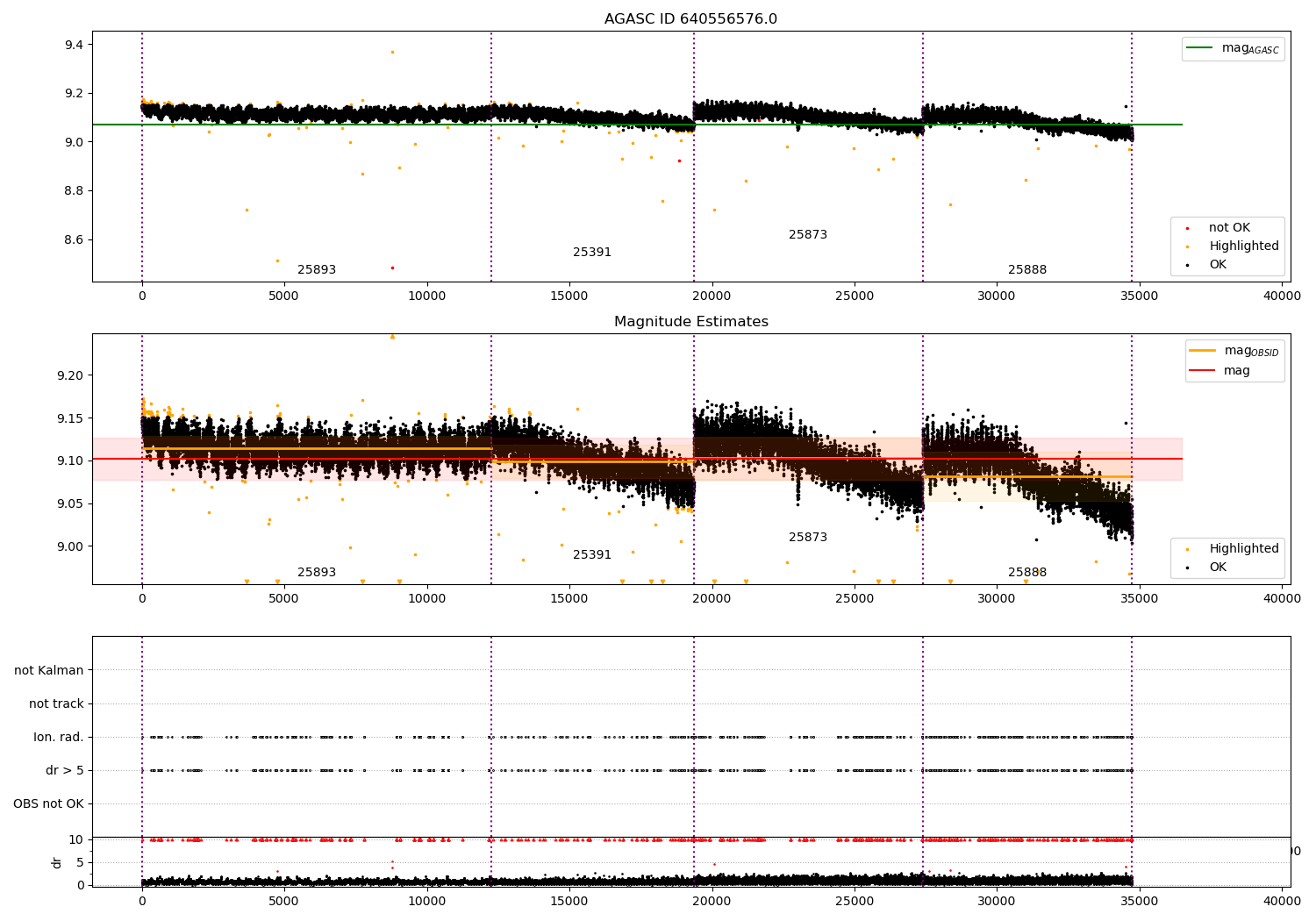The height and width of the screenshot is (921, 1316).
Task: Click the 35000 x-tick under the middle plot
Action: (x=1139, y=598)
